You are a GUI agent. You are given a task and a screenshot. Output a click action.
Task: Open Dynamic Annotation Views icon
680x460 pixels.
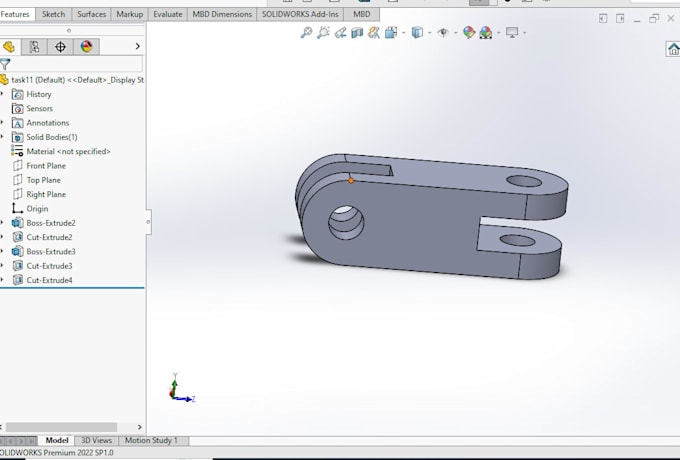click(x=374, y=33)
